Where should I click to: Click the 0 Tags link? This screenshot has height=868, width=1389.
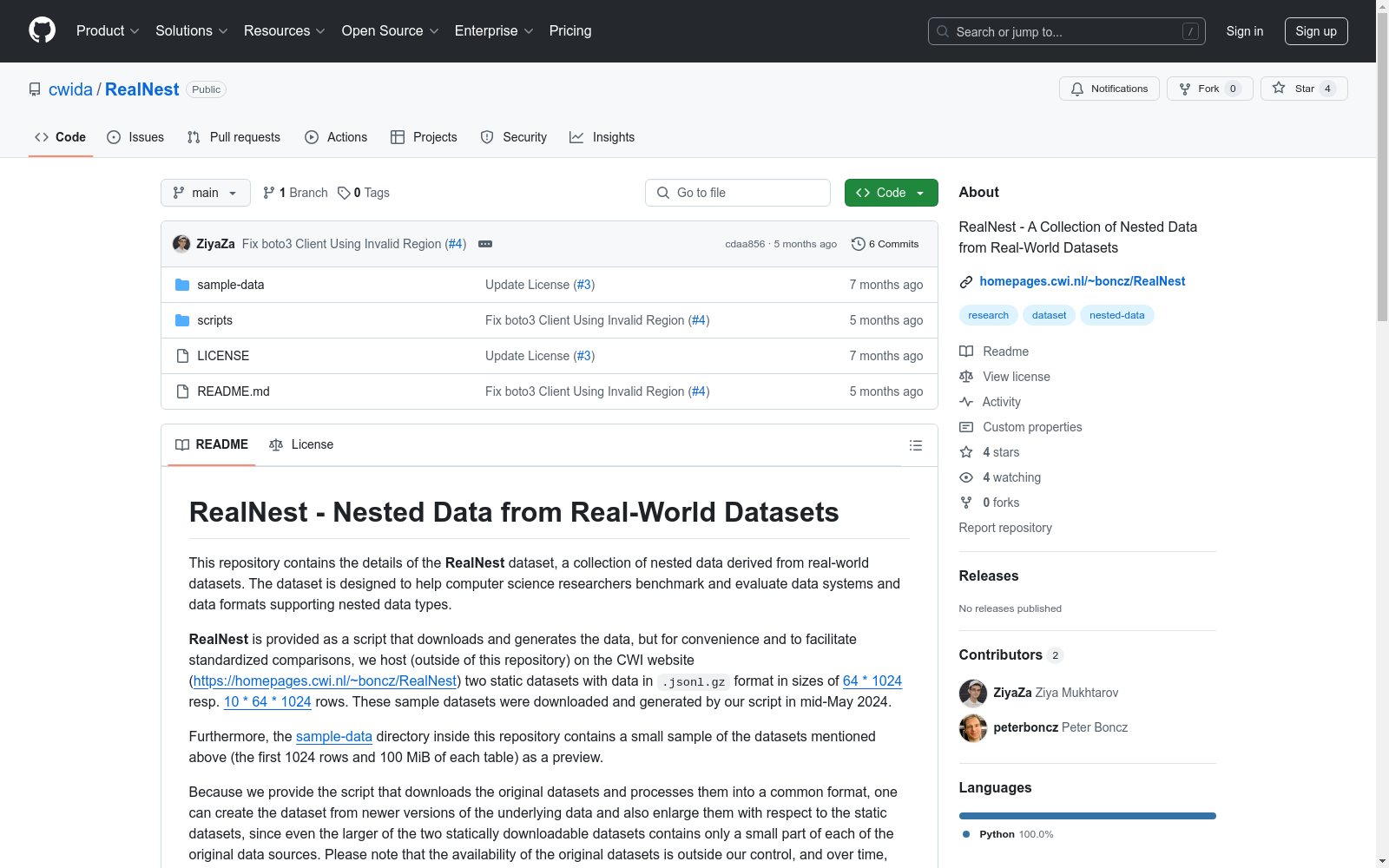tap(364, 193)
